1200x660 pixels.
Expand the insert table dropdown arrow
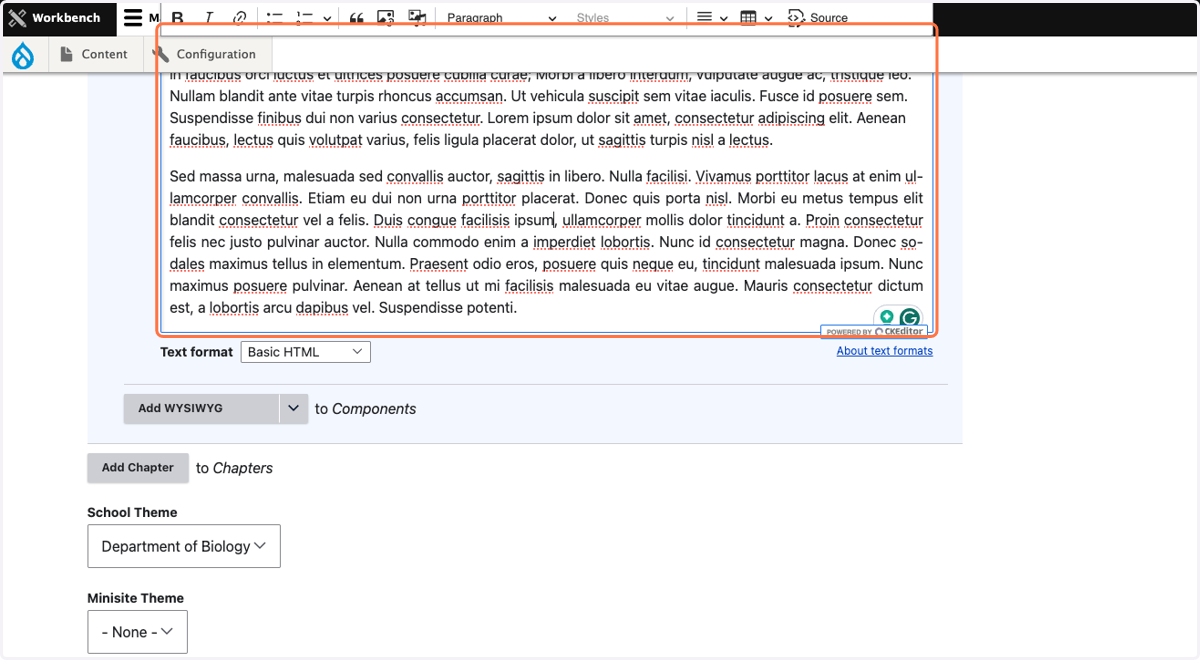pos(768,18)
